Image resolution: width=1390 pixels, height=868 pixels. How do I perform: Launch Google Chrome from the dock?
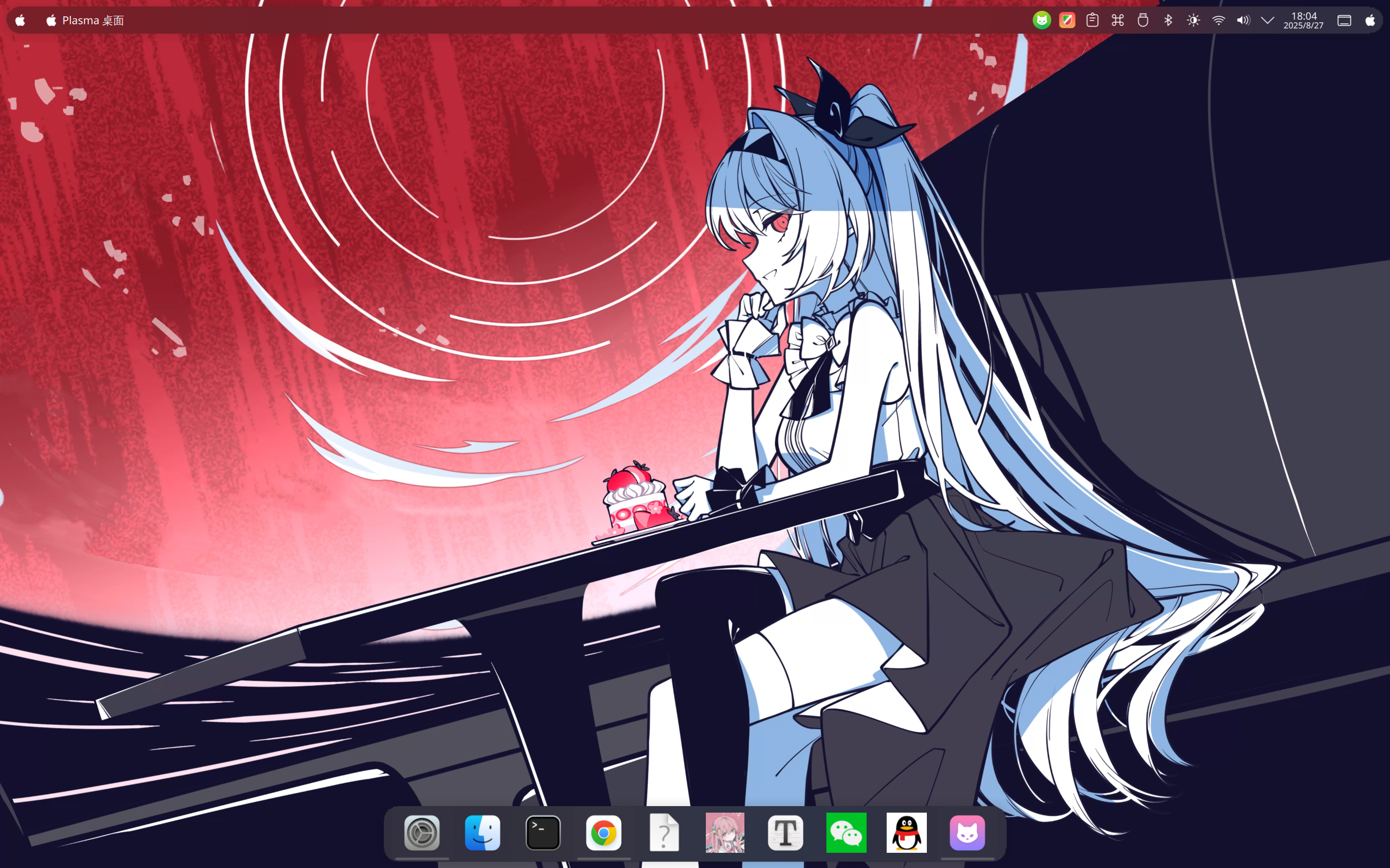(x=603, y=832)
